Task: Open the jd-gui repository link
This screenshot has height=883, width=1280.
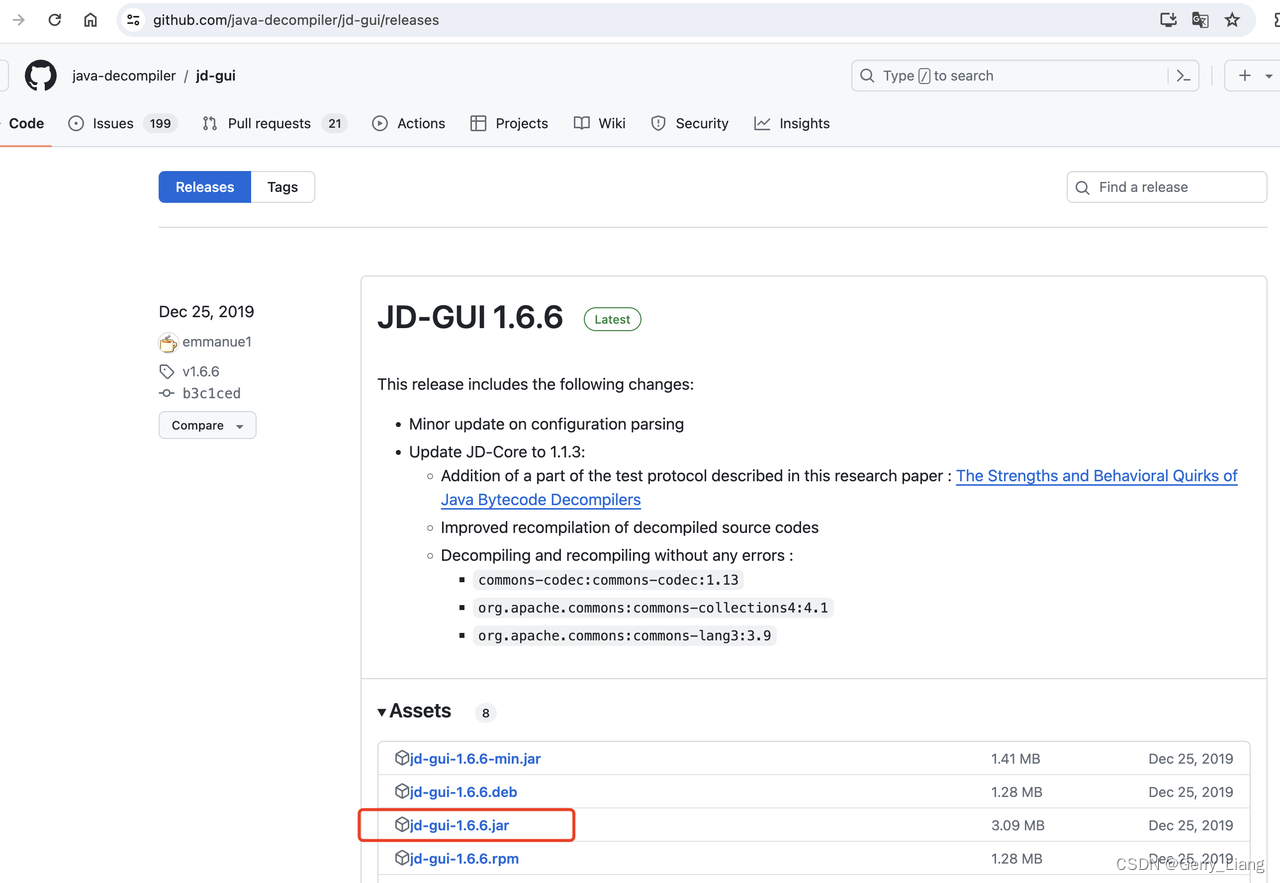Action: (x=217, y=76)
